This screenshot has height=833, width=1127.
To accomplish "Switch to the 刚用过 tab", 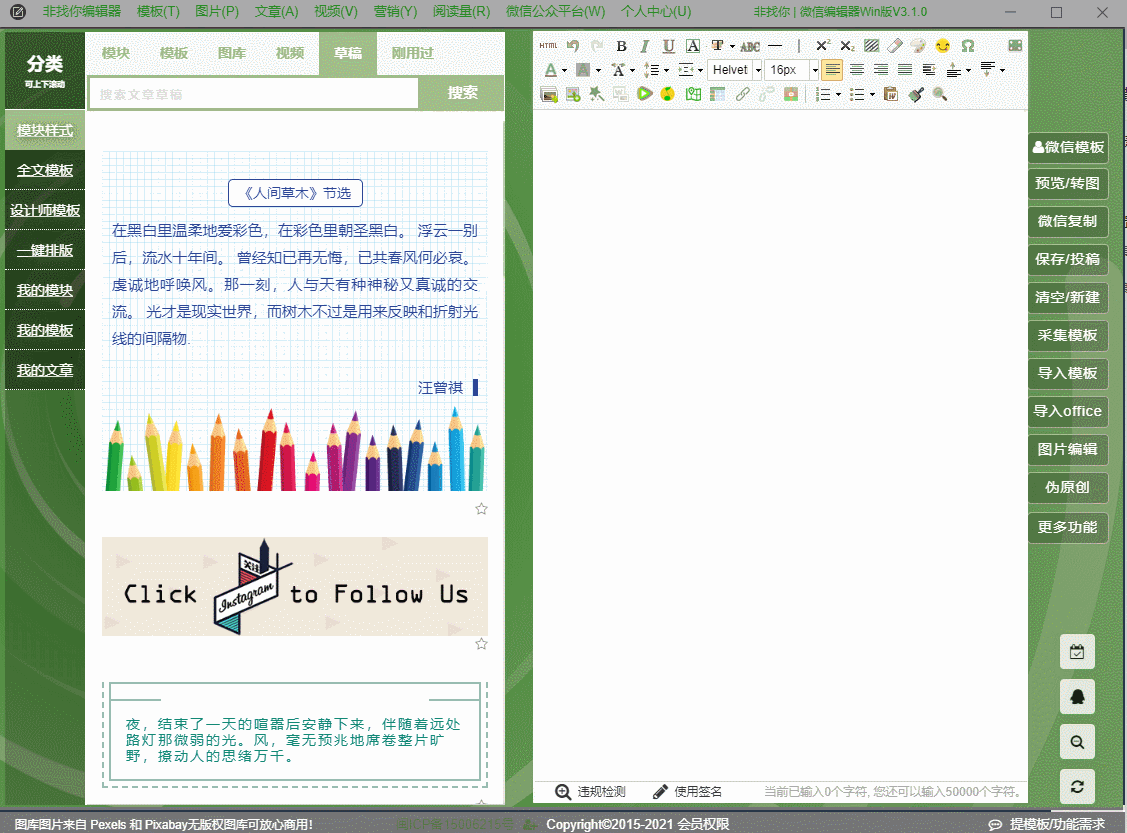I will tap(413, 53).
